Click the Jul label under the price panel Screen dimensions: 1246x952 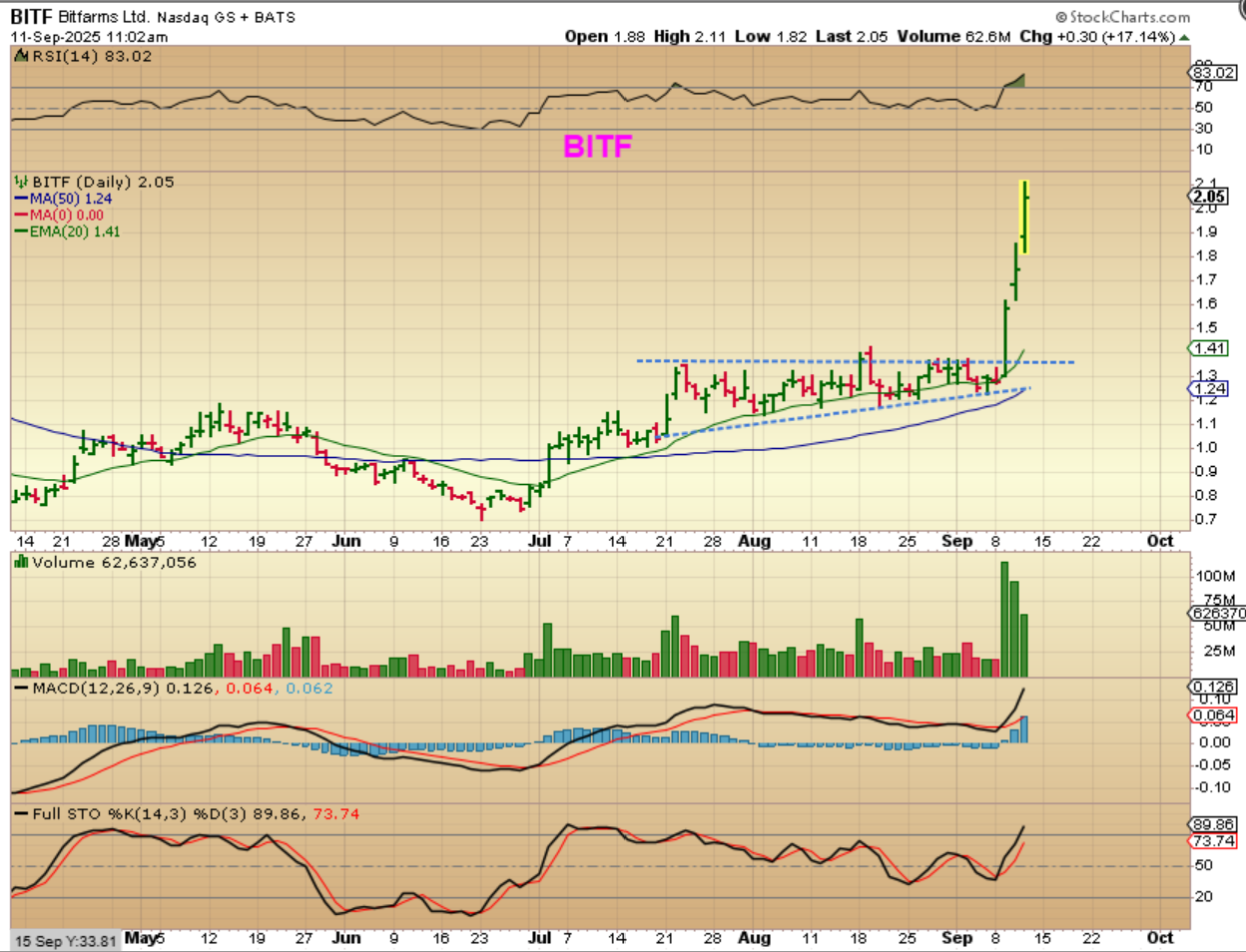click(x=539, y=541)
